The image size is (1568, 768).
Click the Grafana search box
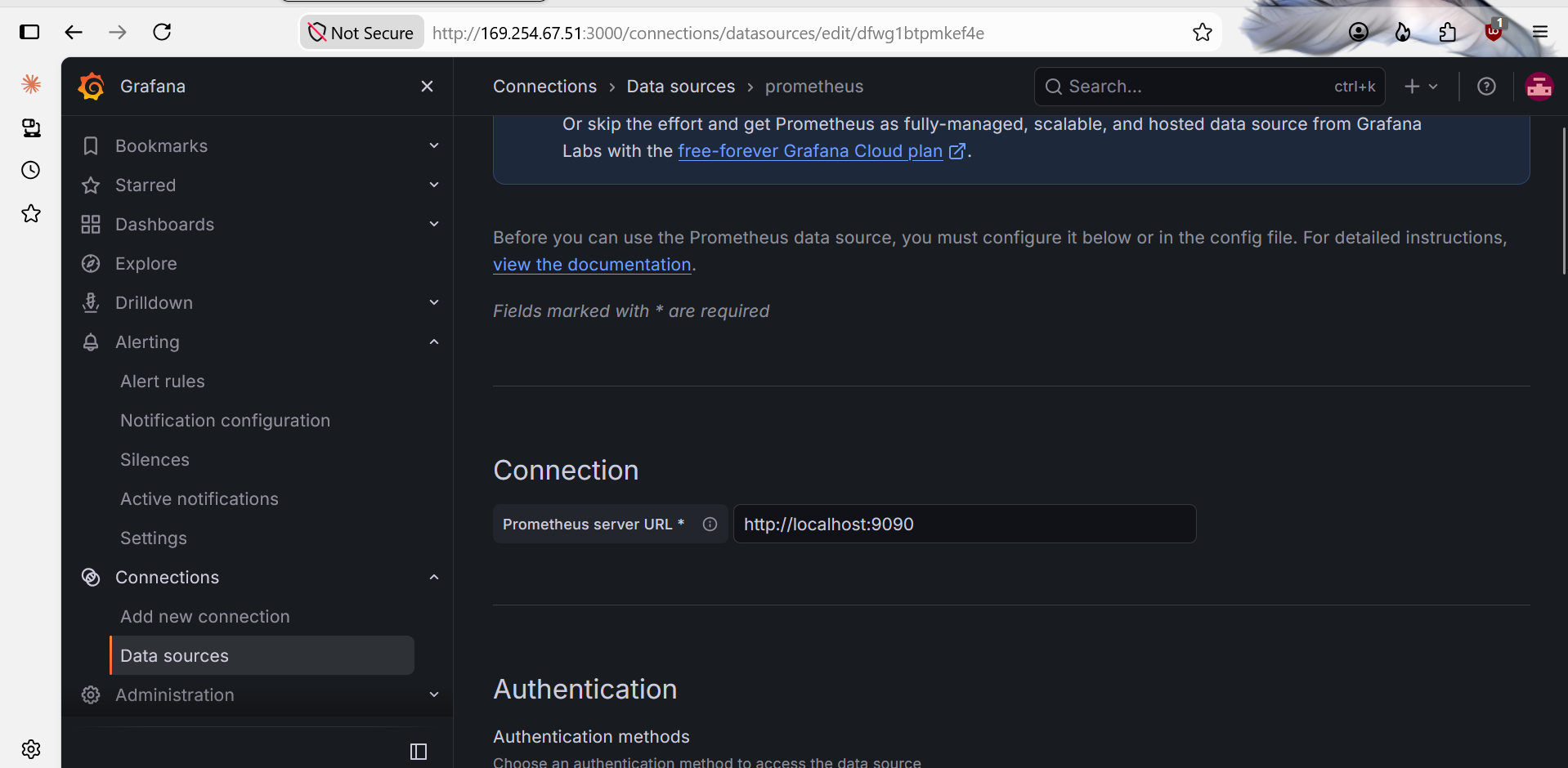[1210, 87]
